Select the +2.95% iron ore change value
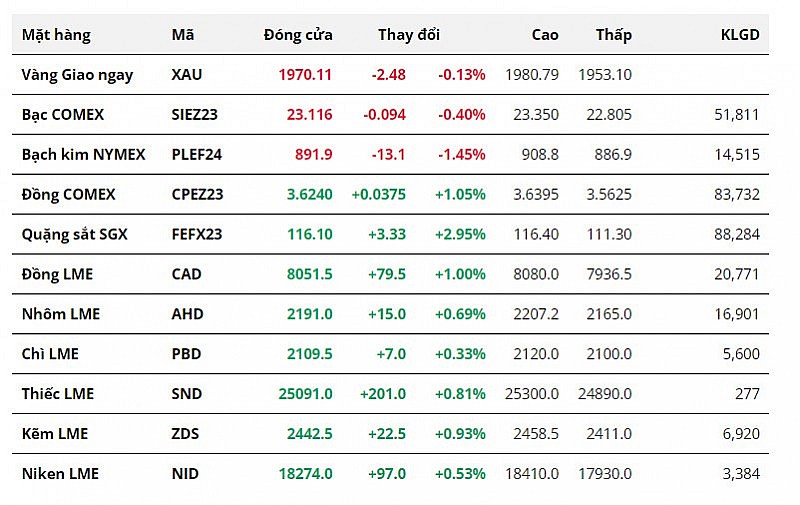 (460, 235)
